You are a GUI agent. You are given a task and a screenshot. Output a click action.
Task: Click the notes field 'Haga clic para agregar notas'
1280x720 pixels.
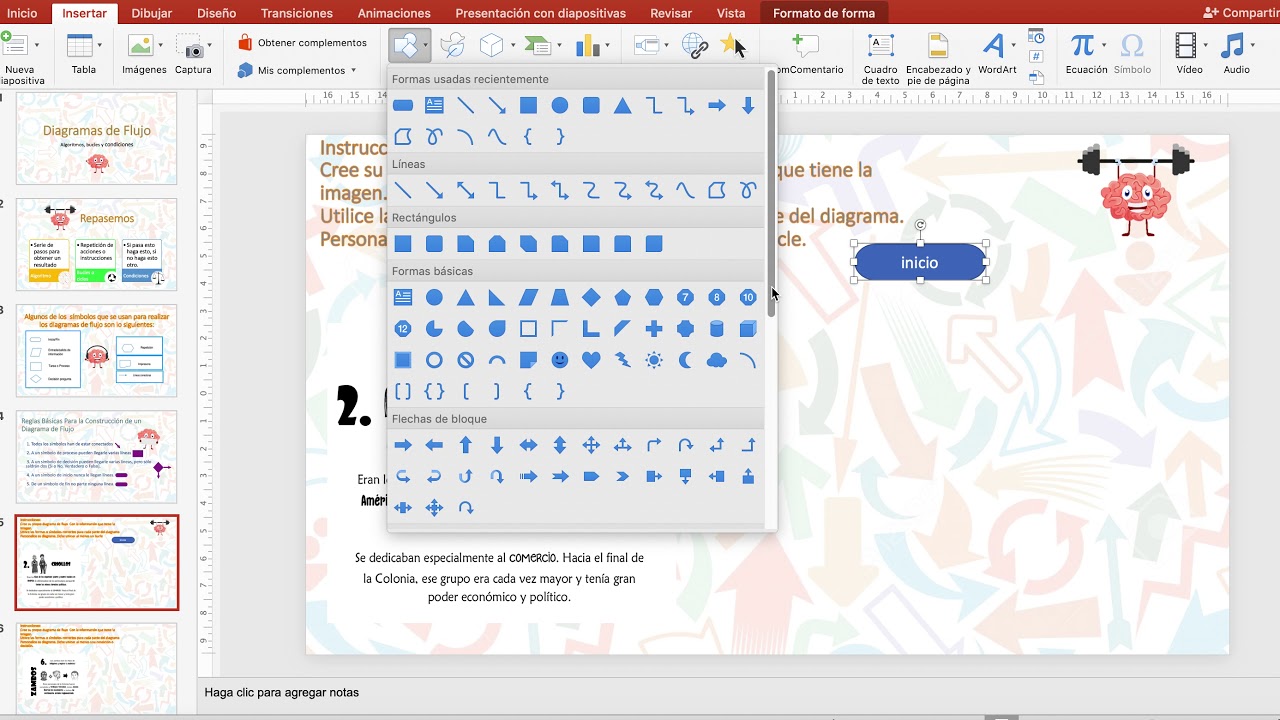pos(282,692)
